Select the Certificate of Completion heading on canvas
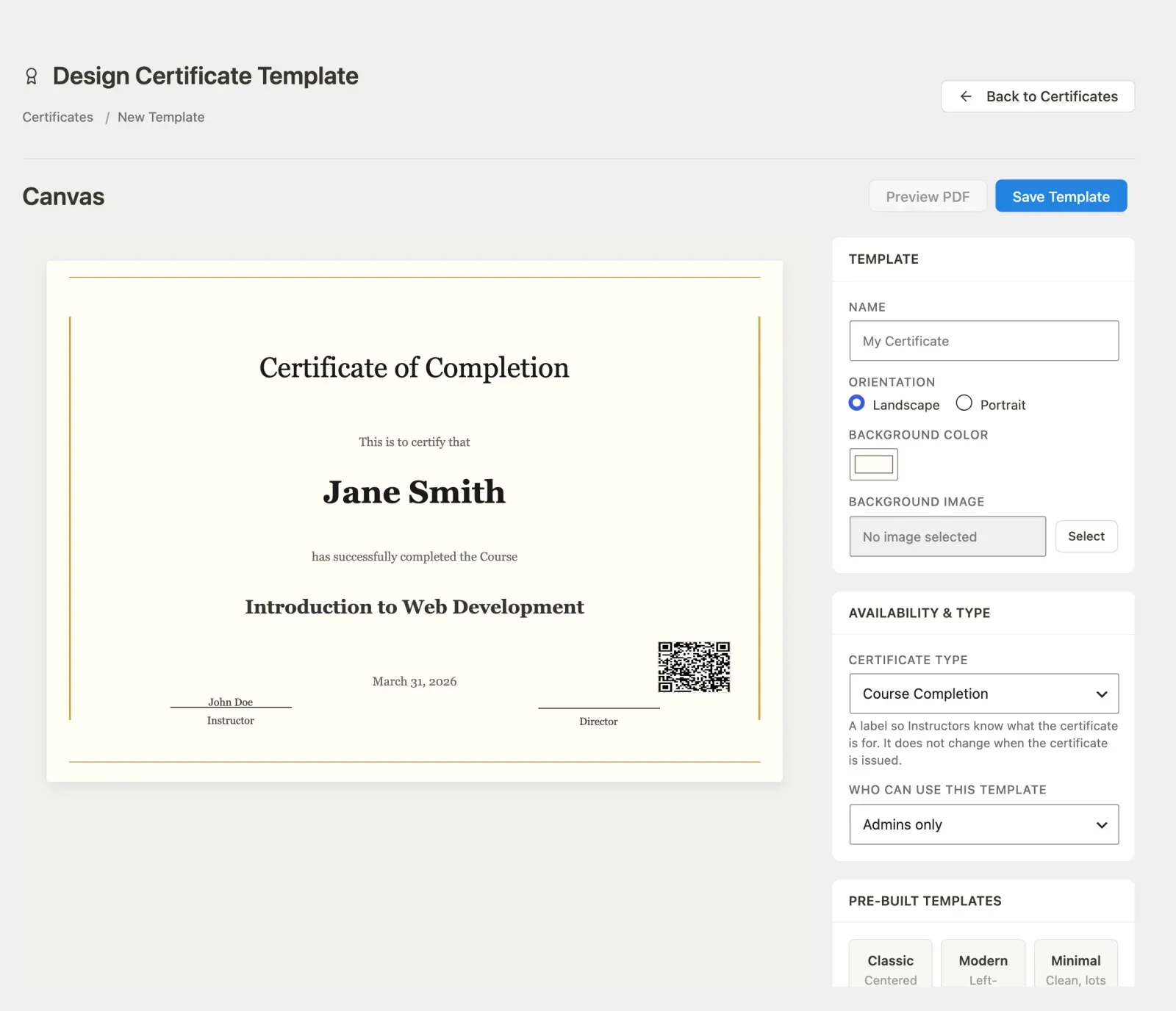Viewport: 1176px width, 1011px height. (415, 368)
